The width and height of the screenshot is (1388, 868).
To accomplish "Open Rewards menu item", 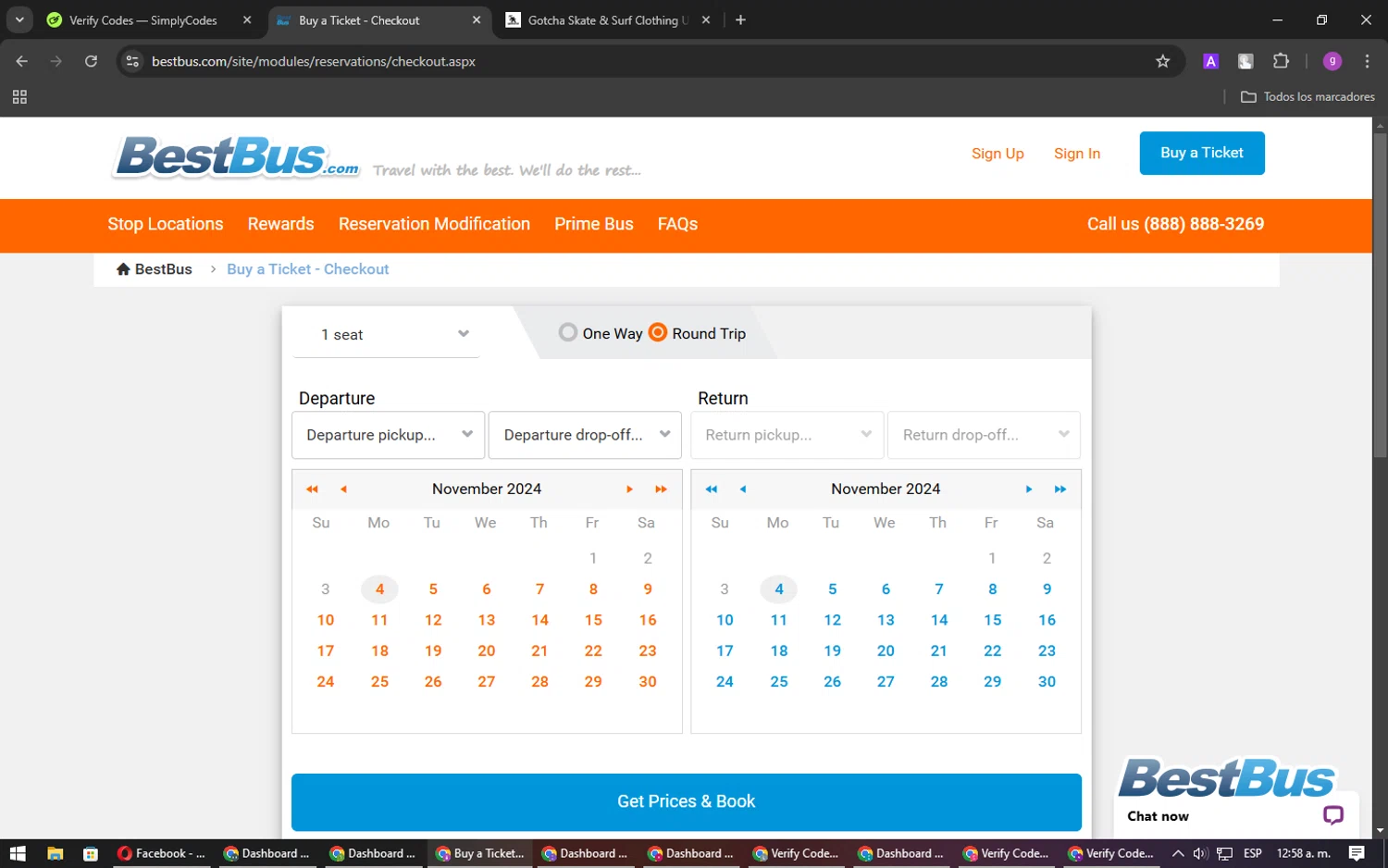I will [x=281, y=224].
